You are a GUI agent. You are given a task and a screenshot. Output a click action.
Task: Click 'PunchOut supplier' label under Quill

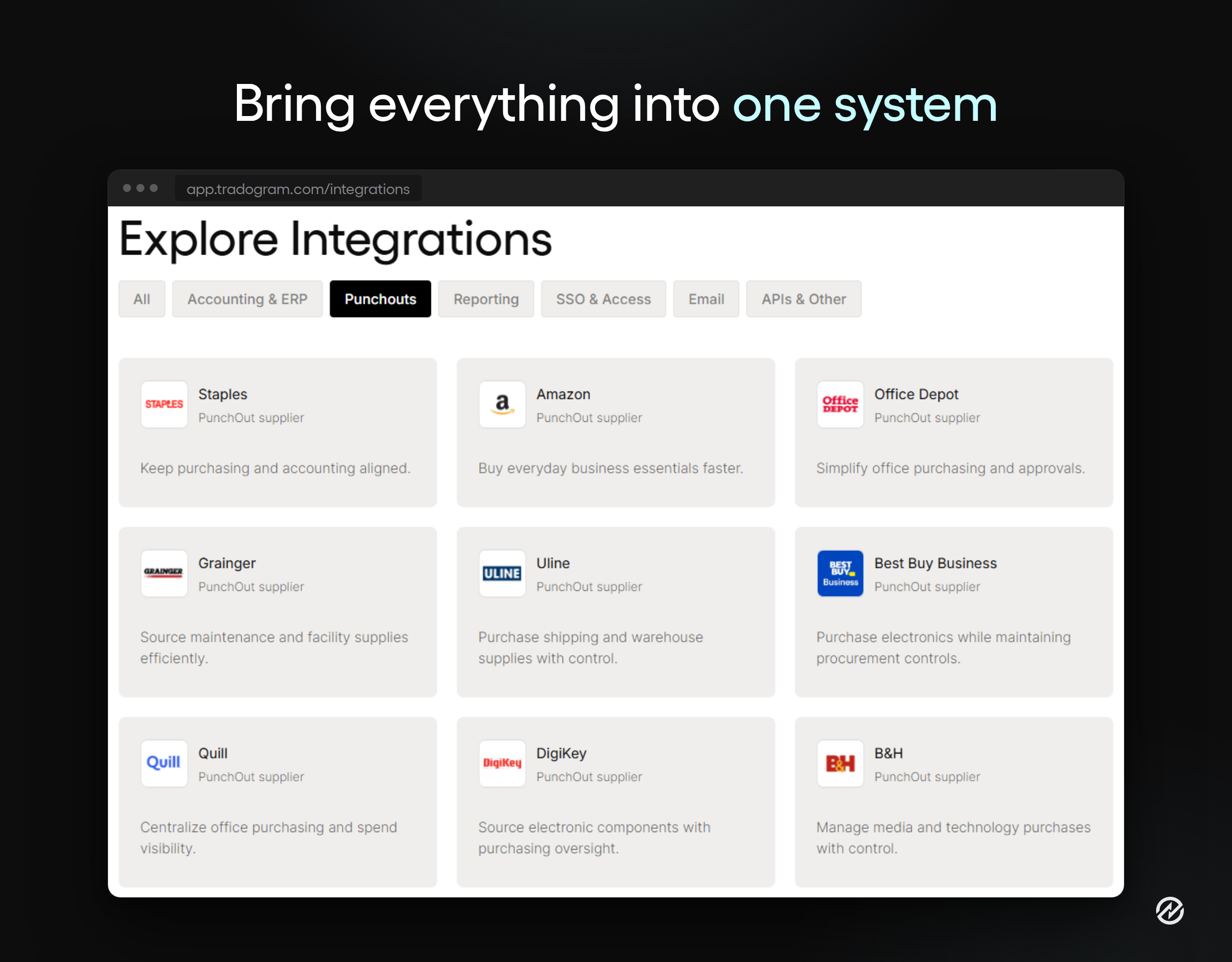click(251, 777)
